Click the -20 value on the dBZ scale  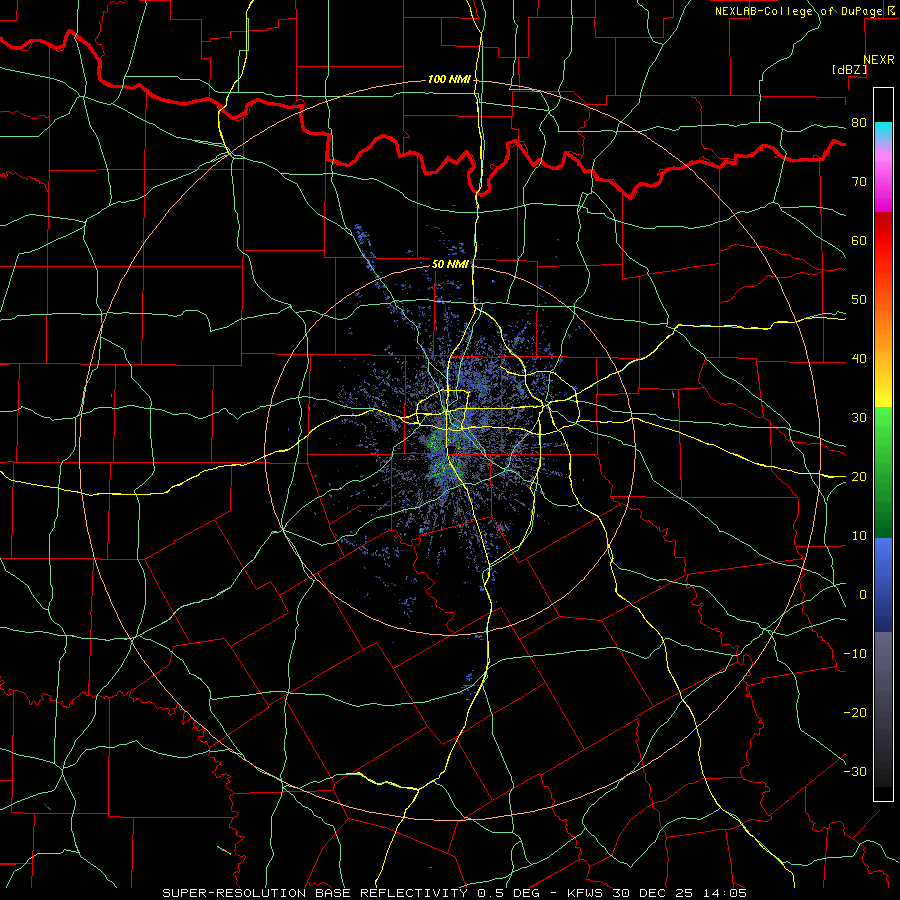(855, 712)
